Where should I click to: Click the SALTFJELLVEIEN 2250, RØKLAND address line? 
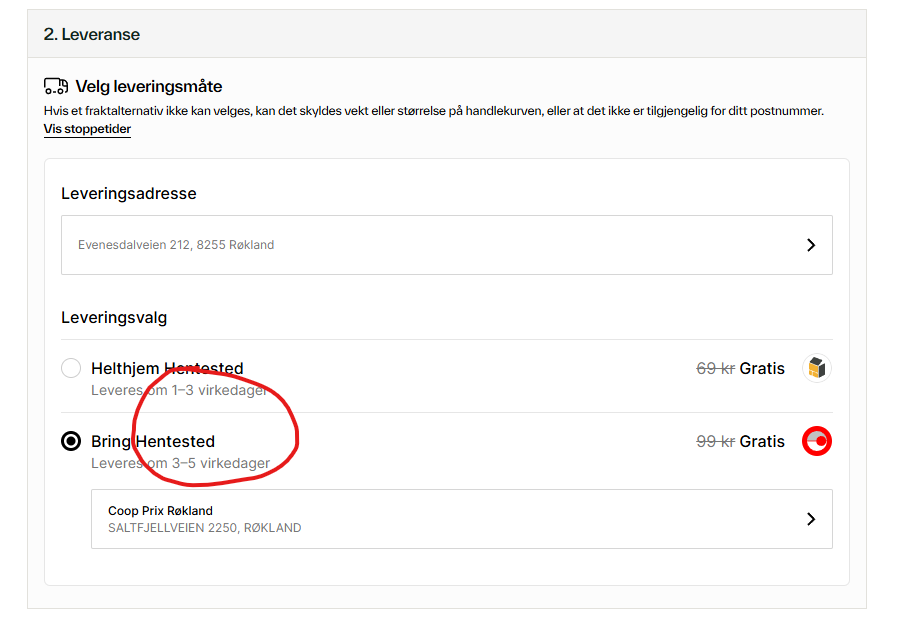[204, 528]
